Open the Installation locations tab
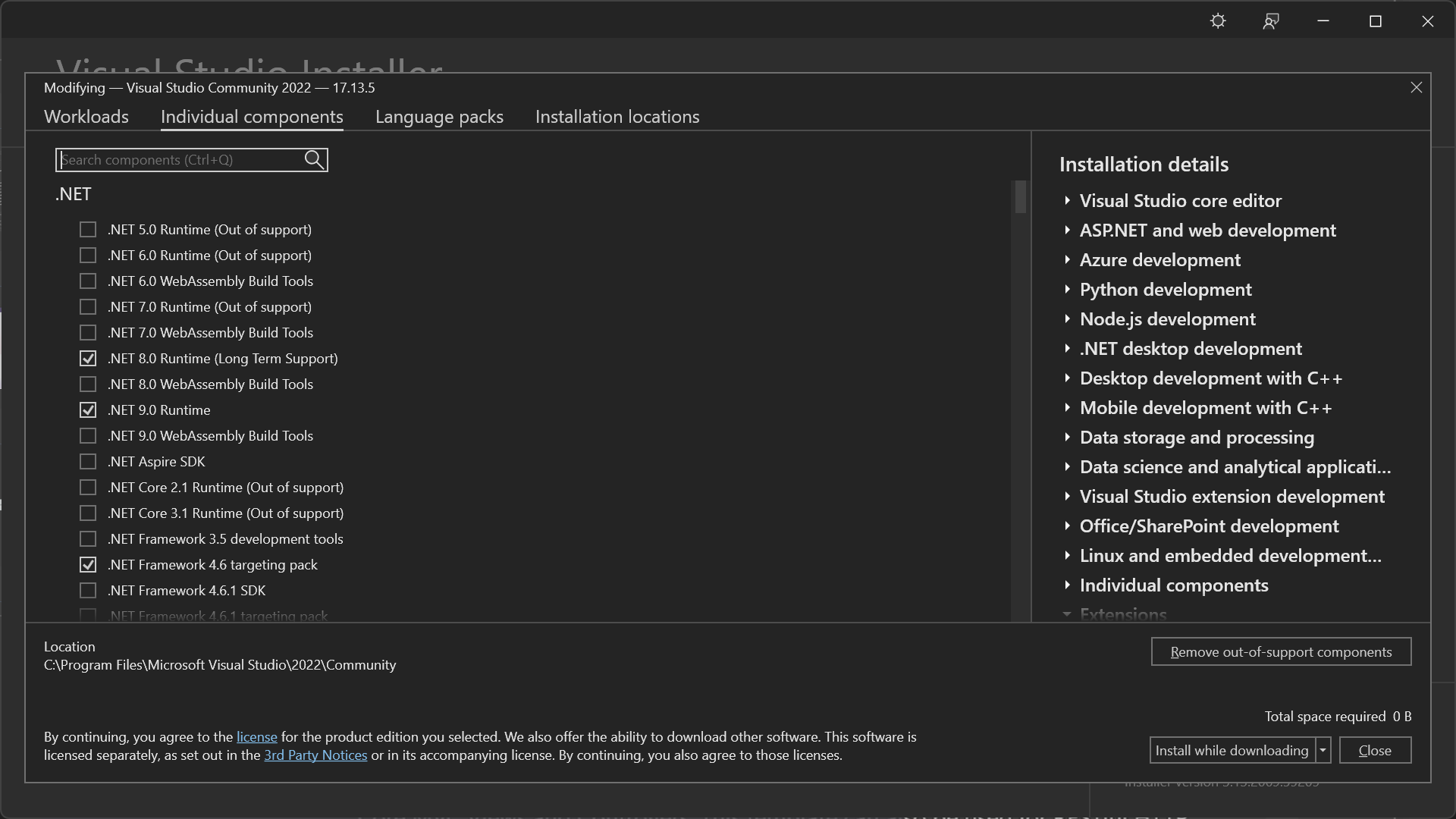Viewport: 1456px width, 819px height. pos(617,117)
